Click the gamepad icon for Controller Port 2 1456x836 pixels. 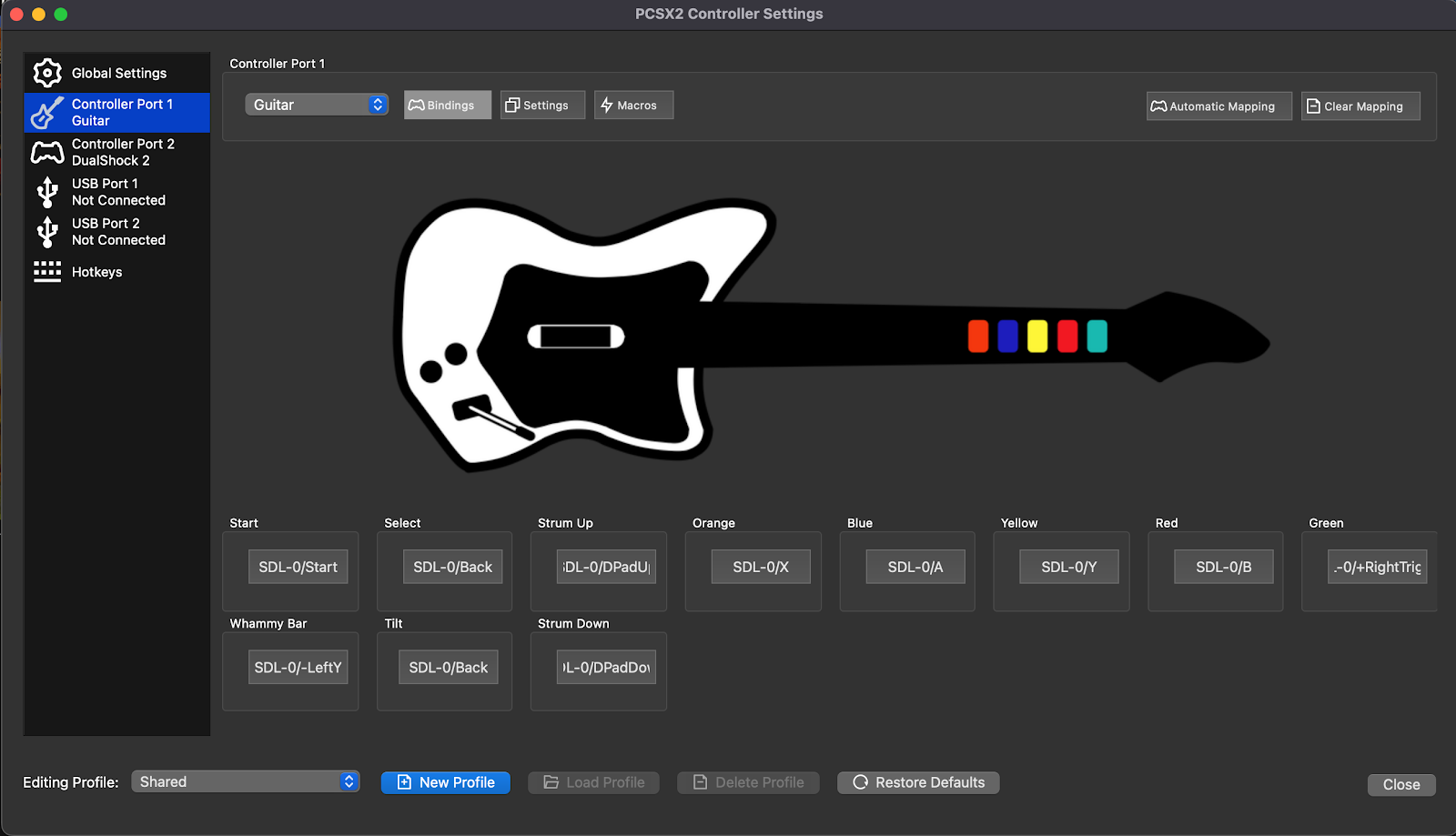(x=47, y=152)
